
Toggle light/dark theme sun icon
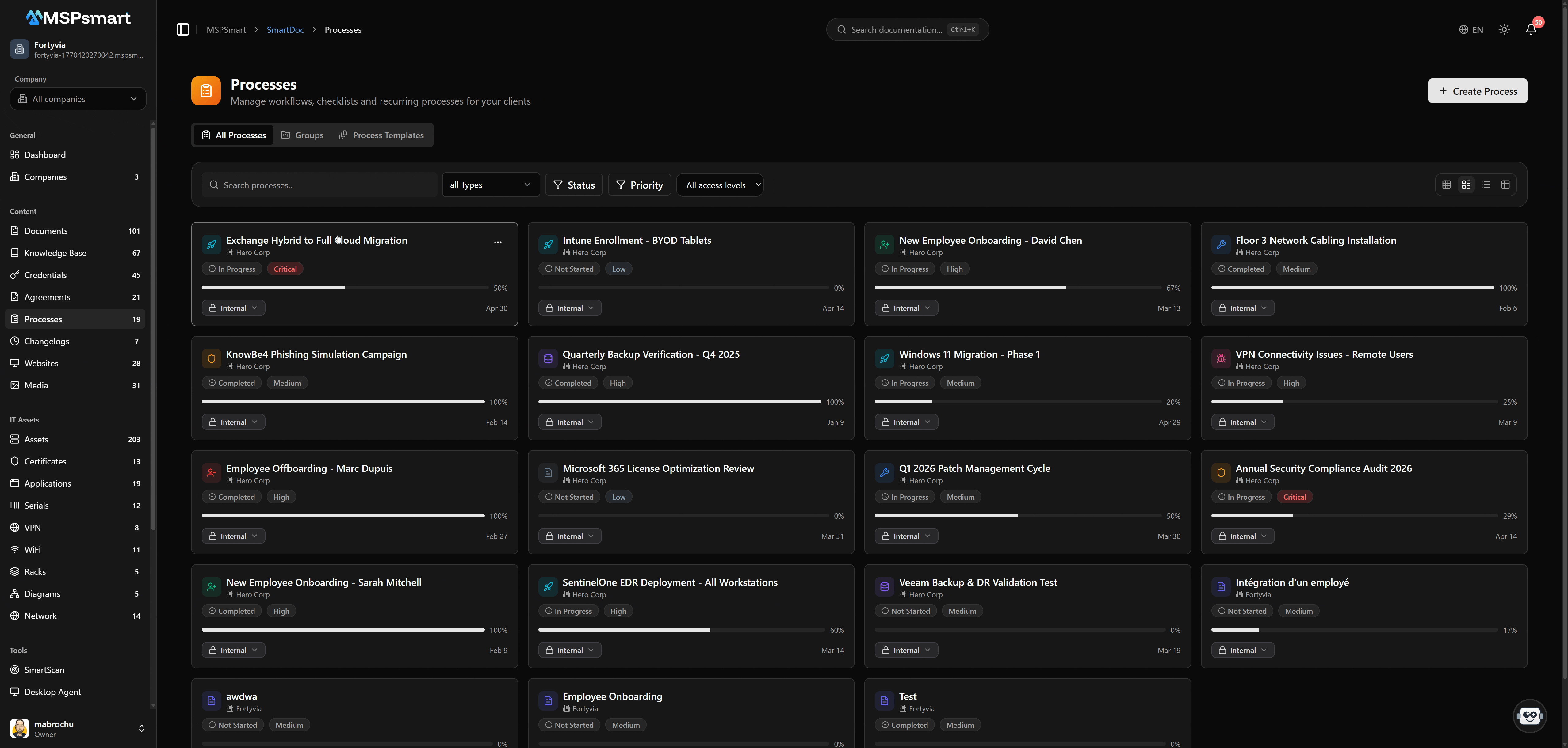point(1504,29)
